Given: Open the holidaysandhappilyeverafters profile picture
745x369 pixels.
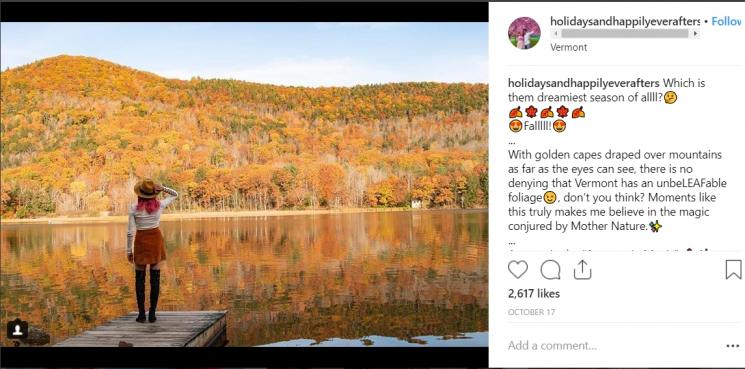Looking at the screenshot, I should tap(524, 33).
